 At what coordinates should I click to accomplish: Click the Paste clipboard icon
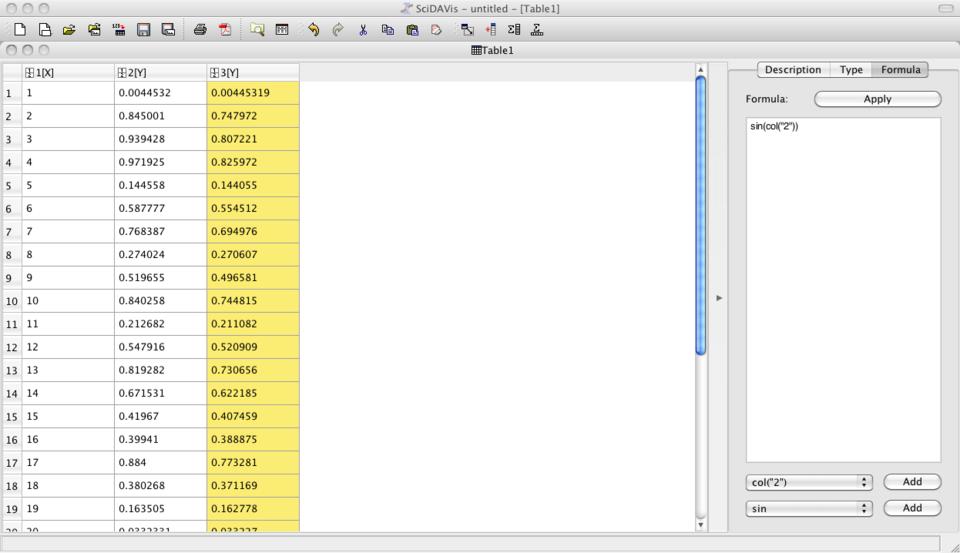pyautogui.click(x=412, y=30)
